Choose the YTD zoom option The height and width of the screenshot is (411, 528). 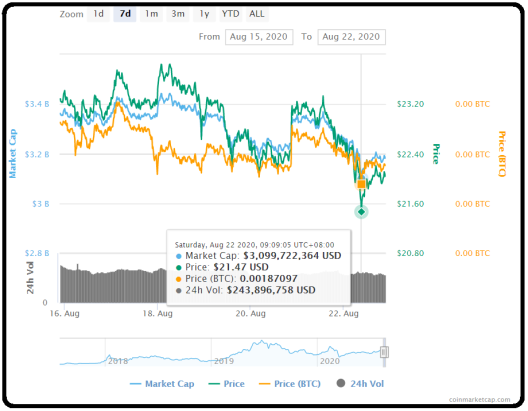point(231,14)
